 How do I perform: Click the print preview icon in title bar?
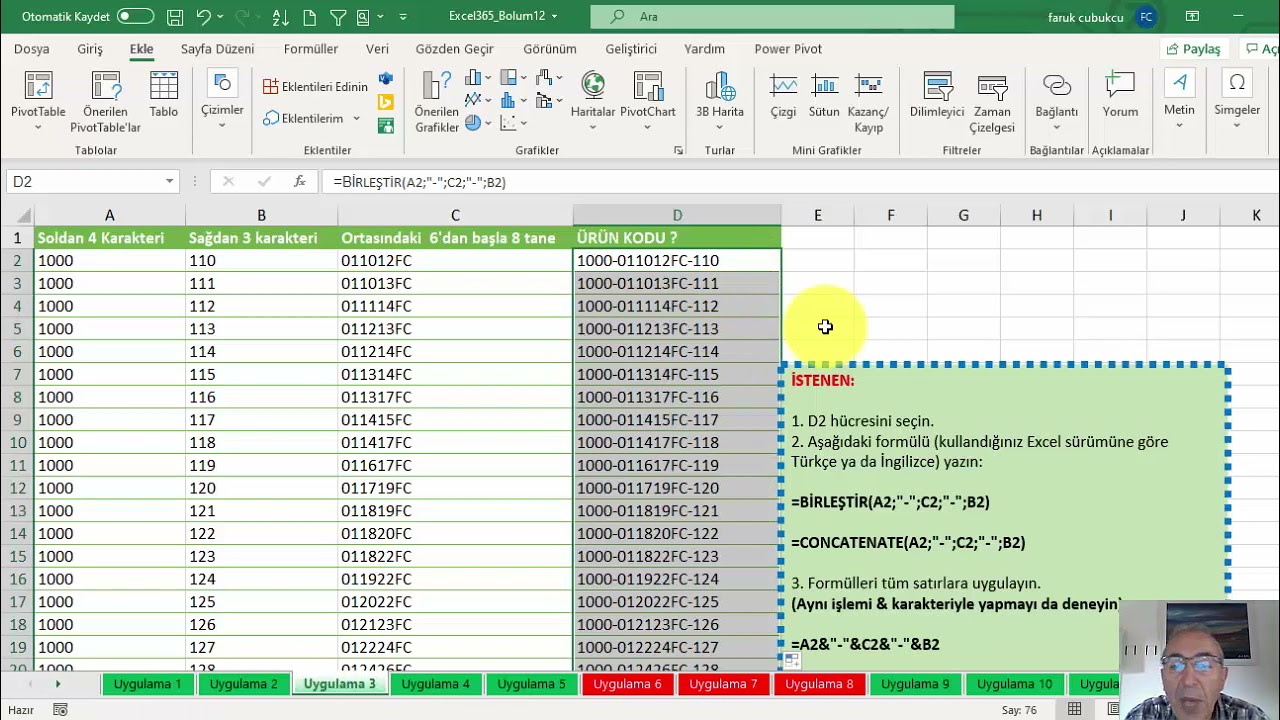[364, 17]
